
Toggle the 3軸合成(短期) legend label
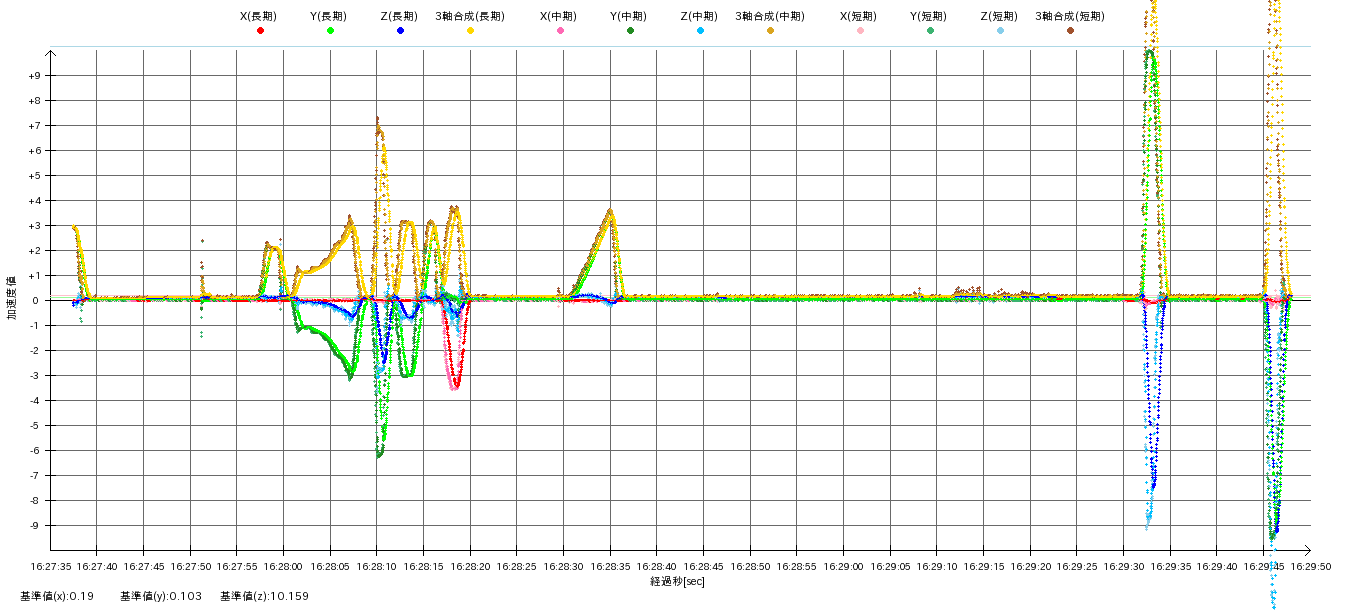tap(1069, 16)
